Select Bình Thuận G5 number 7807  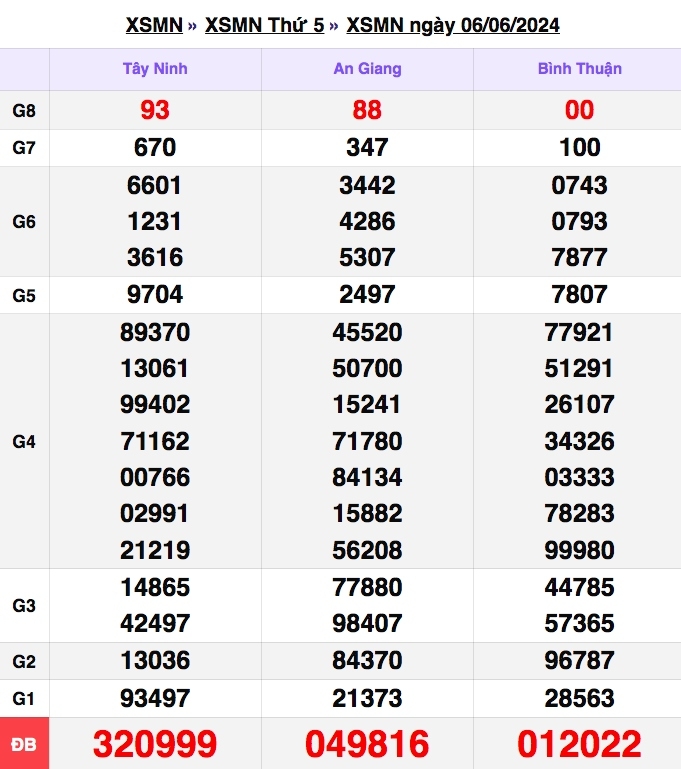tap(580, 294)
